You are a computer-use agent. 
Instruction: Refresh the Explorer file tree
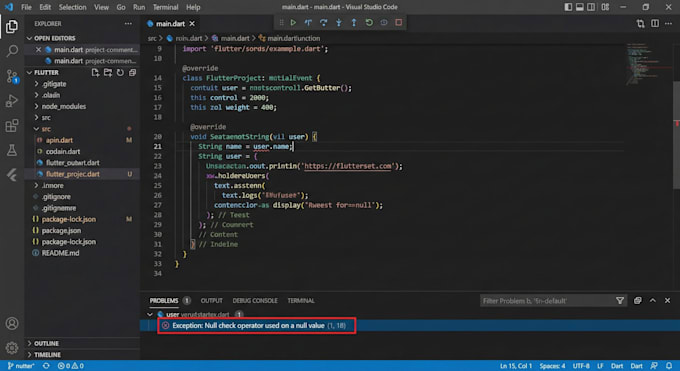tap(120, 72)
